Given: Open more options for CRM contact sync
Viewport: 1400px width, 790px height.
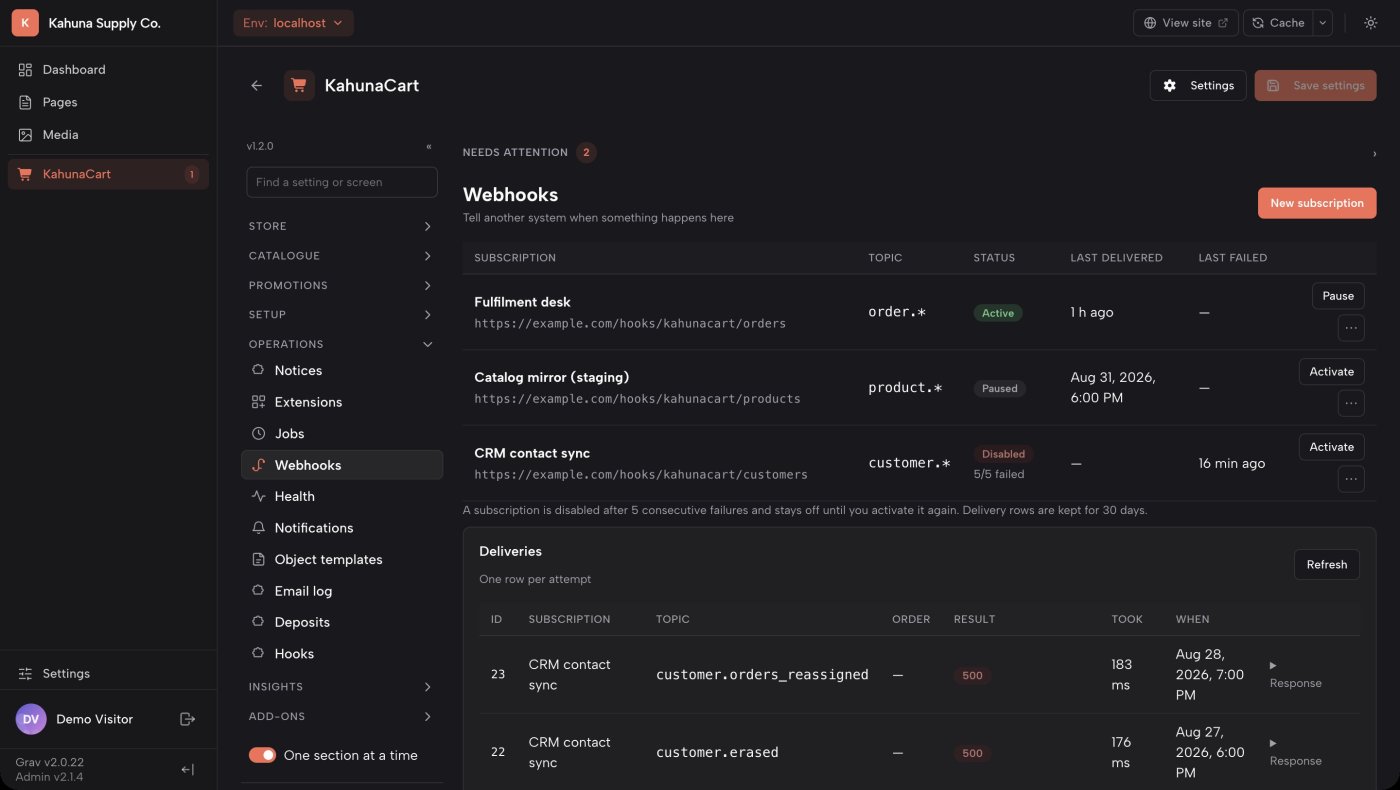Looking at the screenshot, I should click(x=1351, y=480).
